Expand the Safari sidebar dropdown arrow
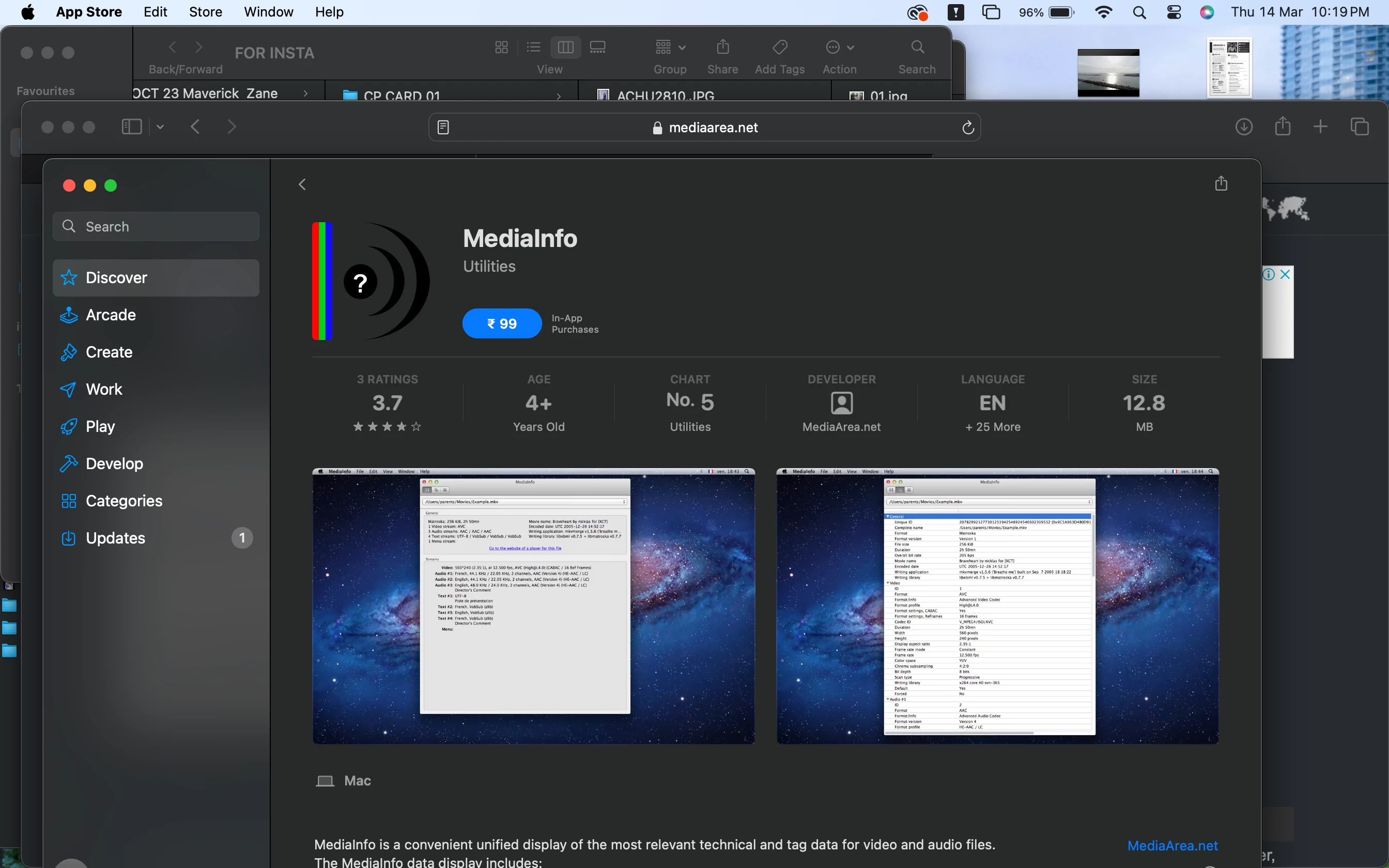 pyautogui.click(x=160, y=127)
